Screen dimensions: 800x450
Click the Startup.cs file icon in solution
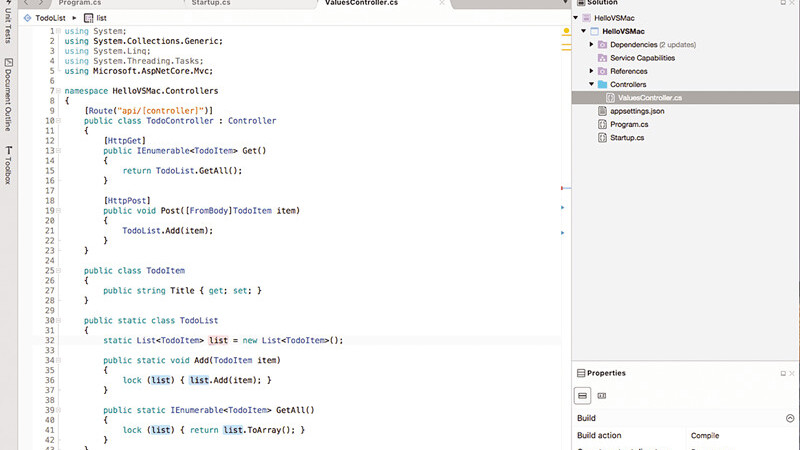tap(601, 137)
